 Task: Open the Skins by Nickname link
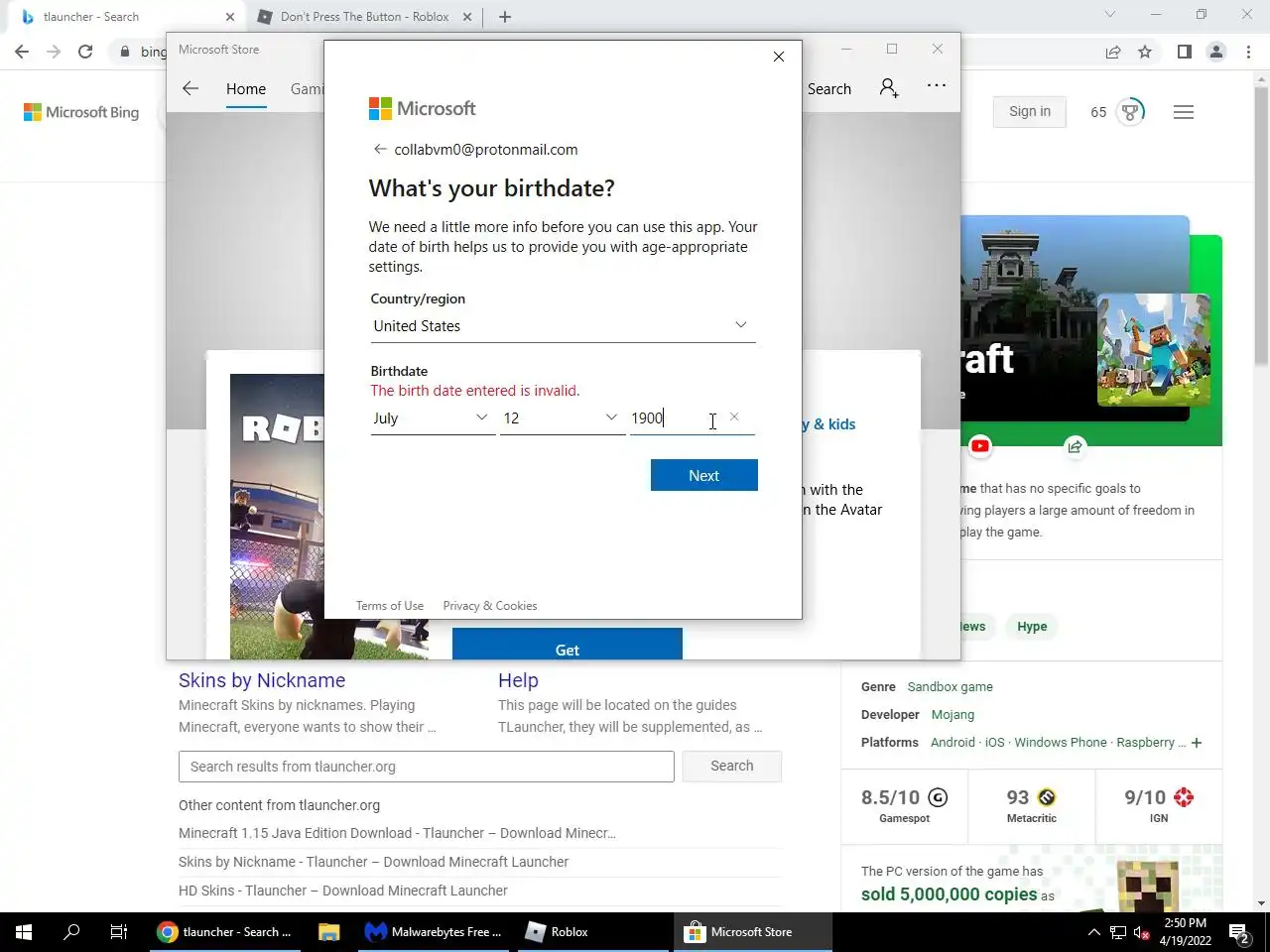[x=262, y=680]
